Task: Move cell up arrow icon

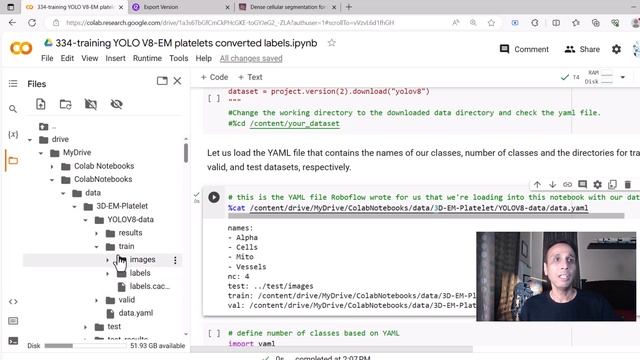Action: [x=537, y=184]
